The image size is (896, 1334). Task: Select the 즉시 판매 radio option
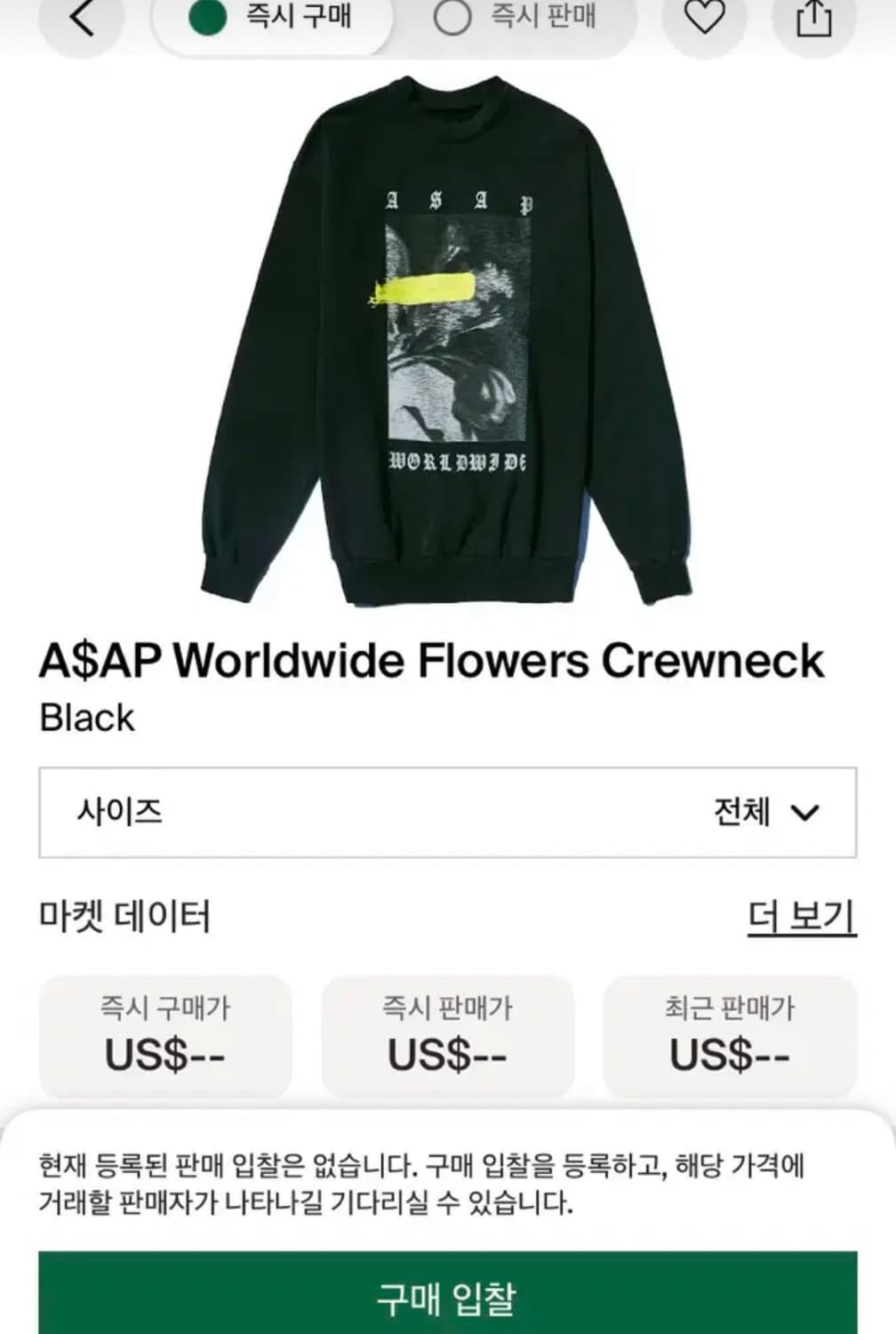[515, 19]
